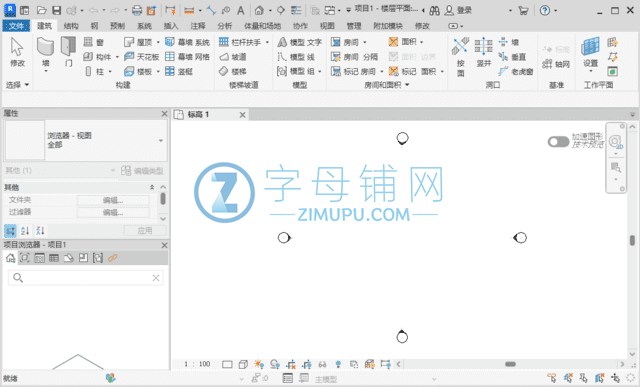Toggle the 加速图形 switch
Viewport: 640px width, 387px height.
558,141
